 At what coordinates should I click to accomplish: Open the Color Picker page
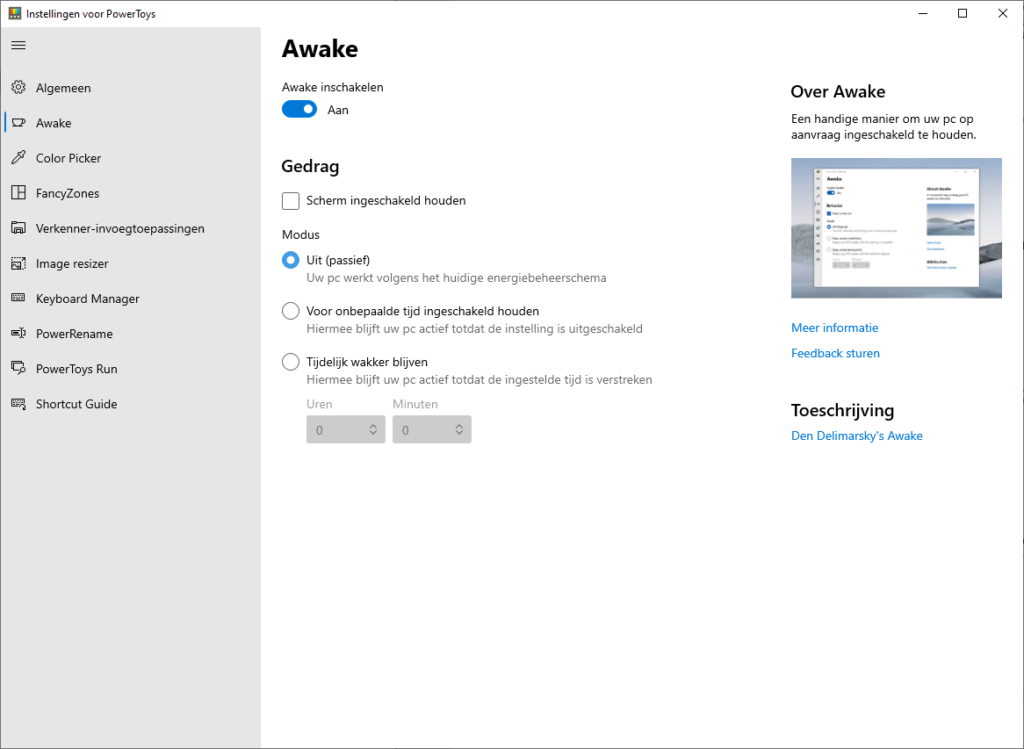click(131, 158)
